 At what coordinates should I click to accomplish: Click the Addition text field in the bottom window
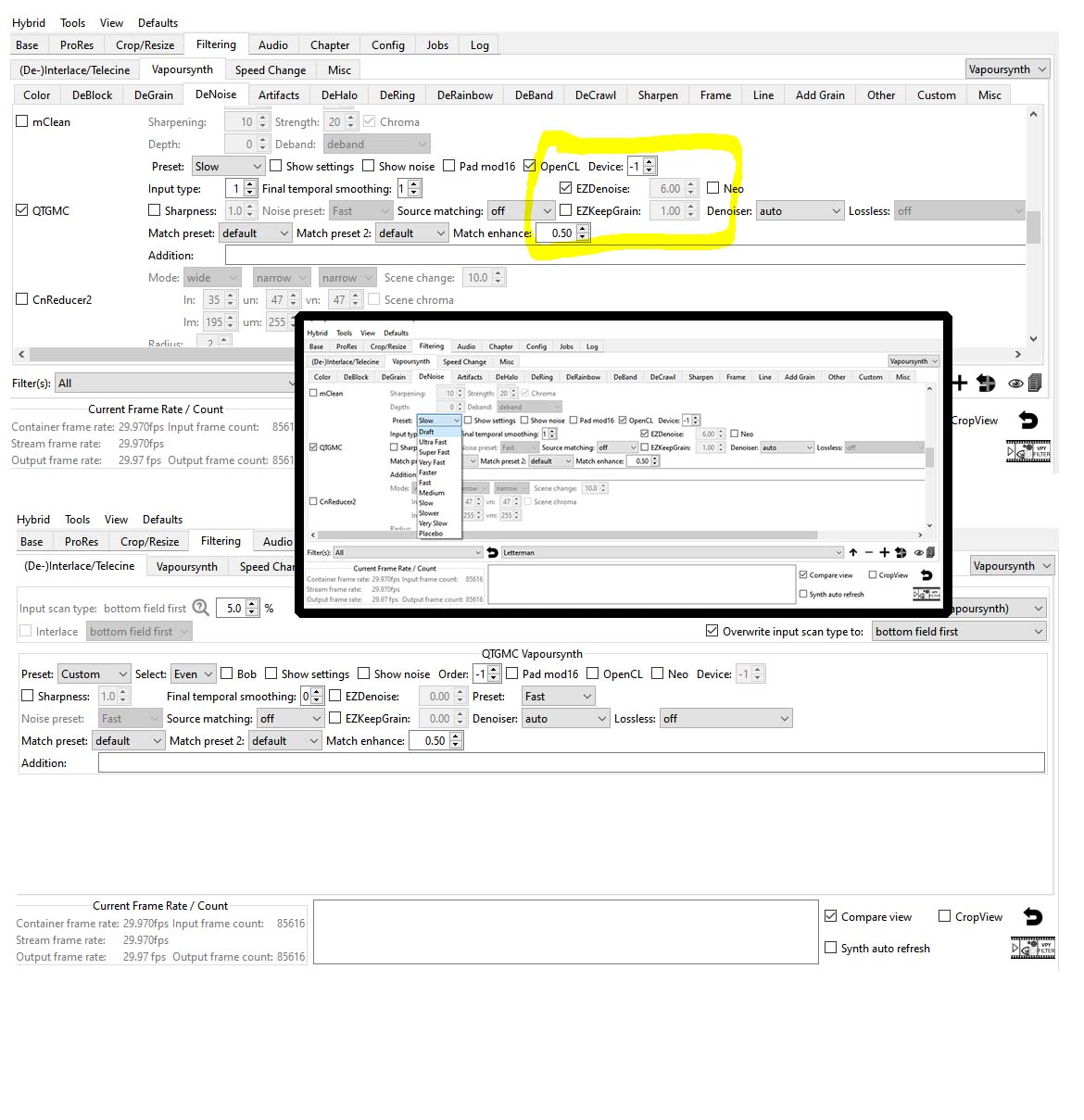[x=571, y=762]
